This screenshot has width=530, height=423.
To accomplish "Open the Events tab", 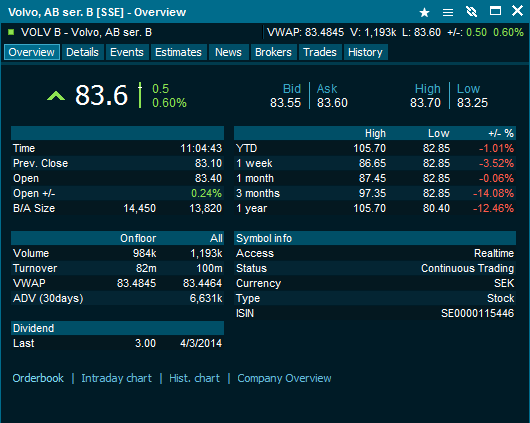I will coord(127,52).
